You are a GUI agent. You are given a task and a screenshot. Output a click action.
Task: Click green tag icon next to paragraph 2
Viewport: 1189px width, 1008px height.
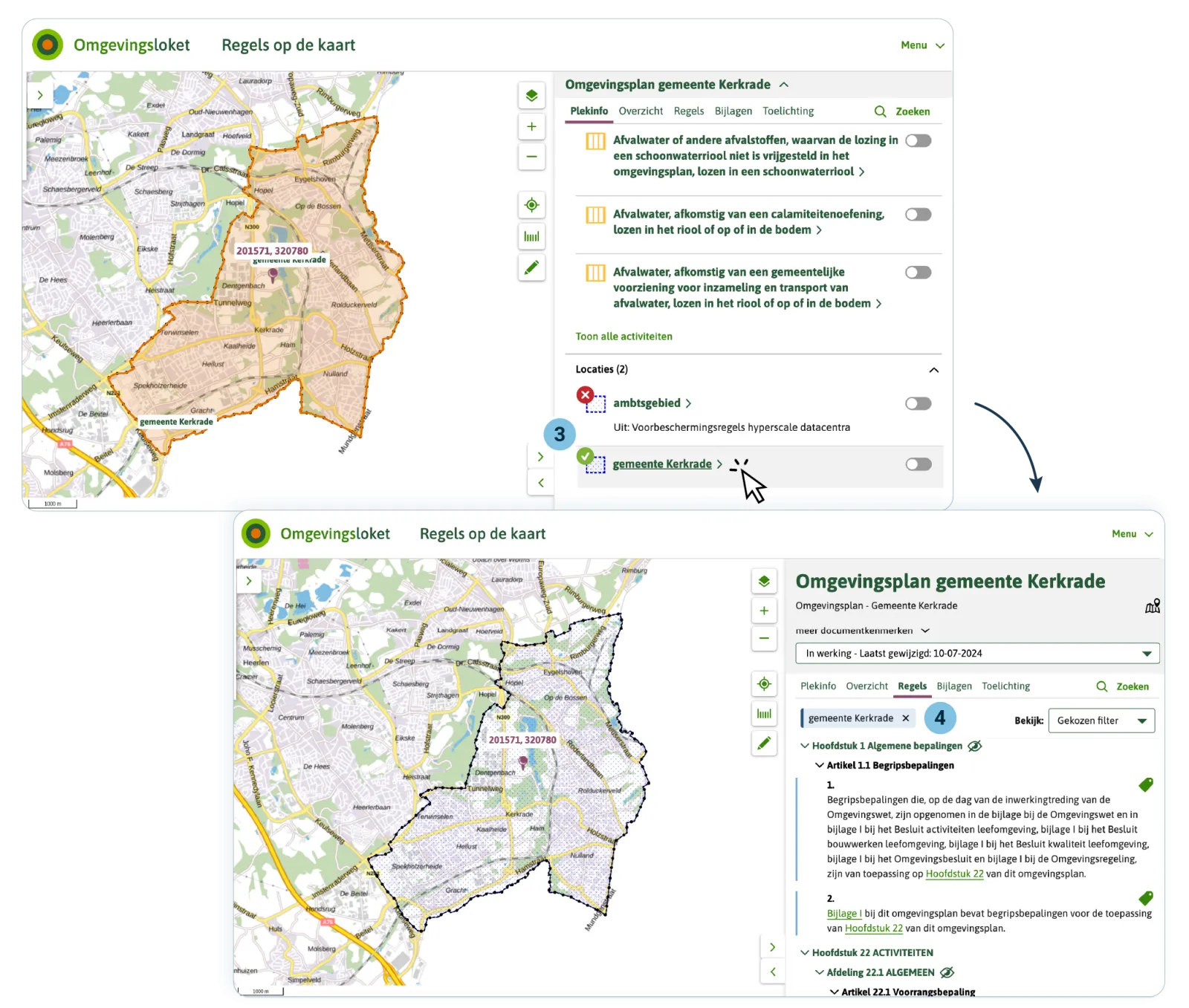pyautogui.click(x=1146, y=898)
